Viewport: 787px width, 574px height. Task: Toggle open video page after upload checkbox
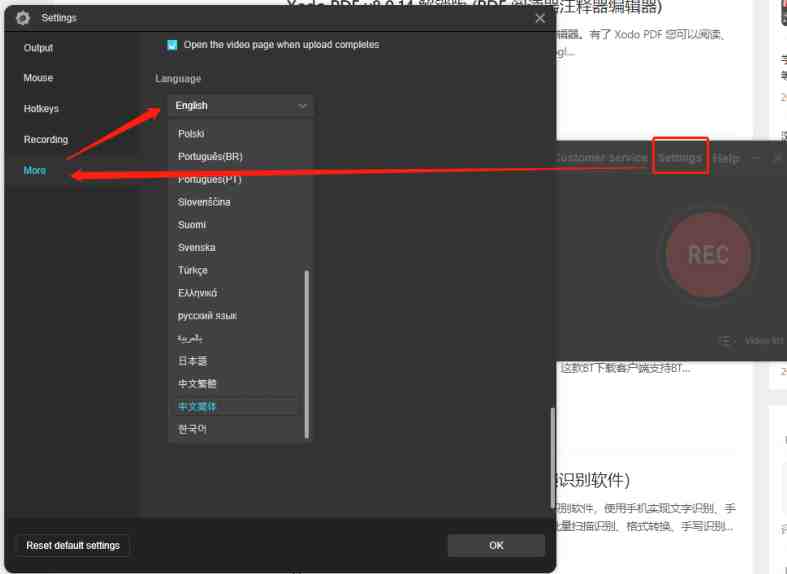tap(172, 45)
